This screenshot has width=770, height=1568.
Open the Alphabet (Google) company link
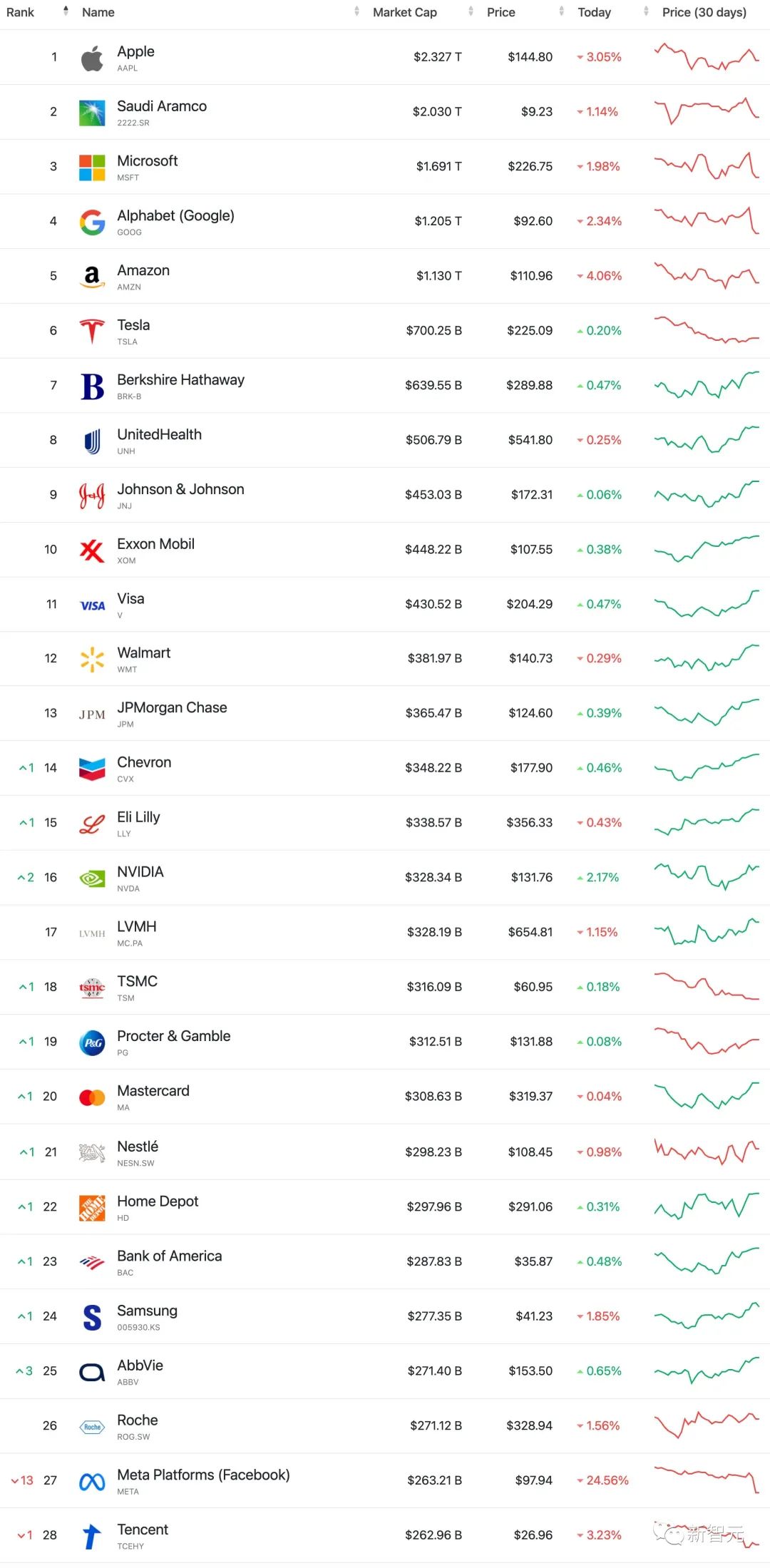click(x=175, y=215)
